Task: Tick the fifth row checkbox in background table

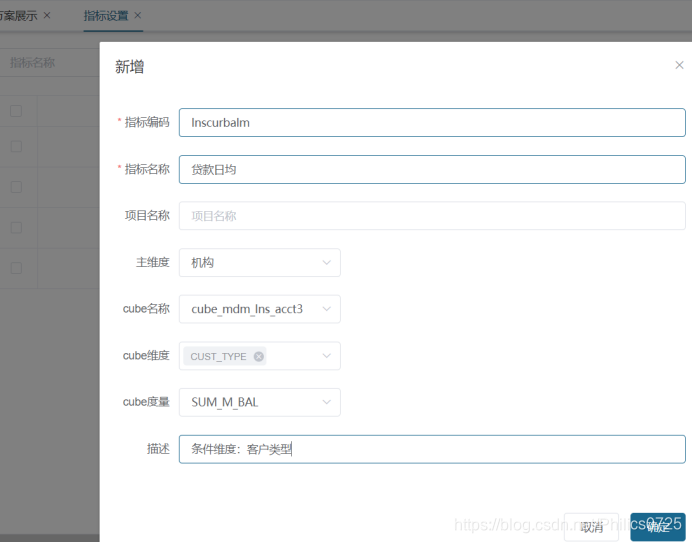Action: (x=16, y=268)
